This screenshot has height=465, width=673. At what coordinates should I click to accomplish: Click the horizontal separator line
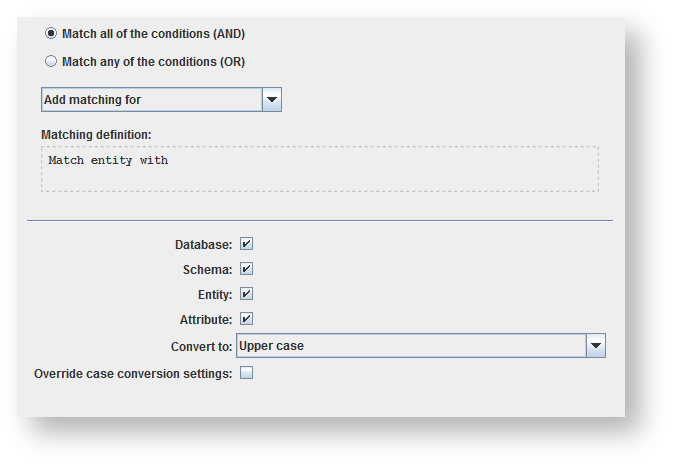tap(320, 220)
